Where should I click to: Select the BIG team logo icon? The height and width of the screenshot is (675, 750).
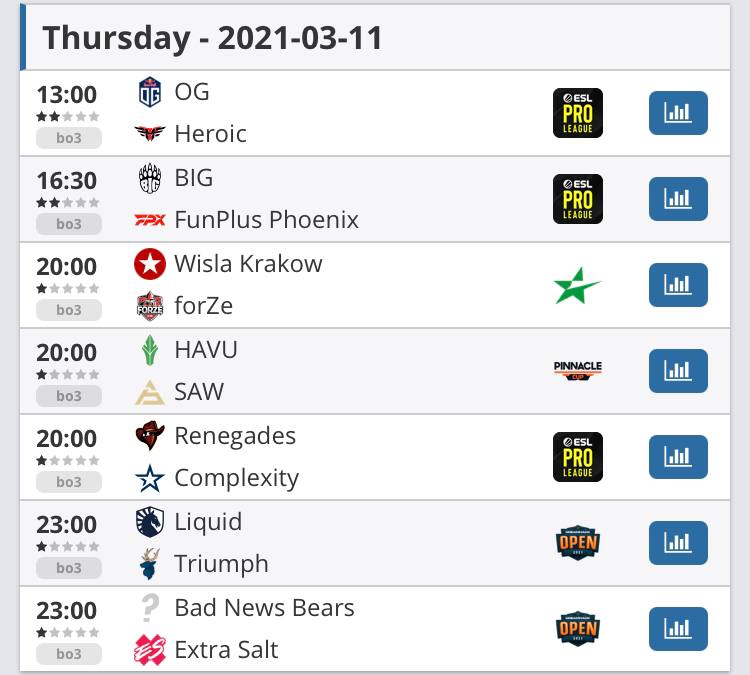(x=149, y=178)
